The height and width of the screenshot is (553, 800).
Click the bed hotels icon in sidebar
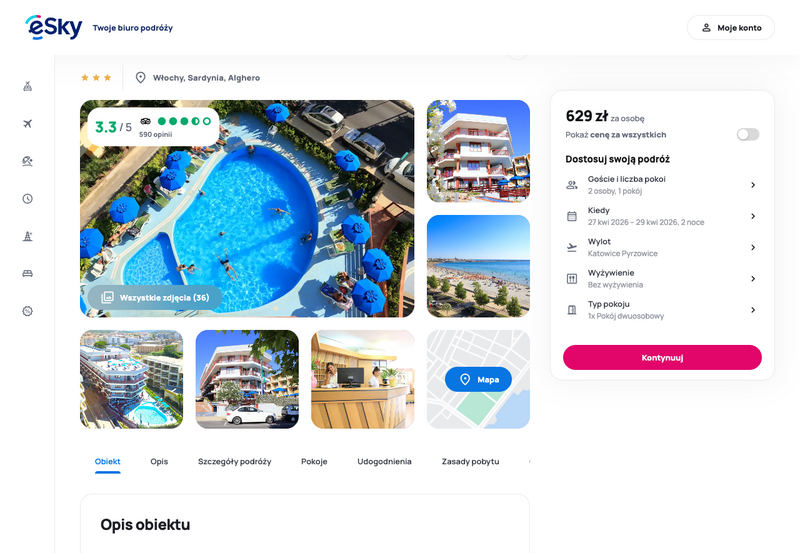[28, 273]
